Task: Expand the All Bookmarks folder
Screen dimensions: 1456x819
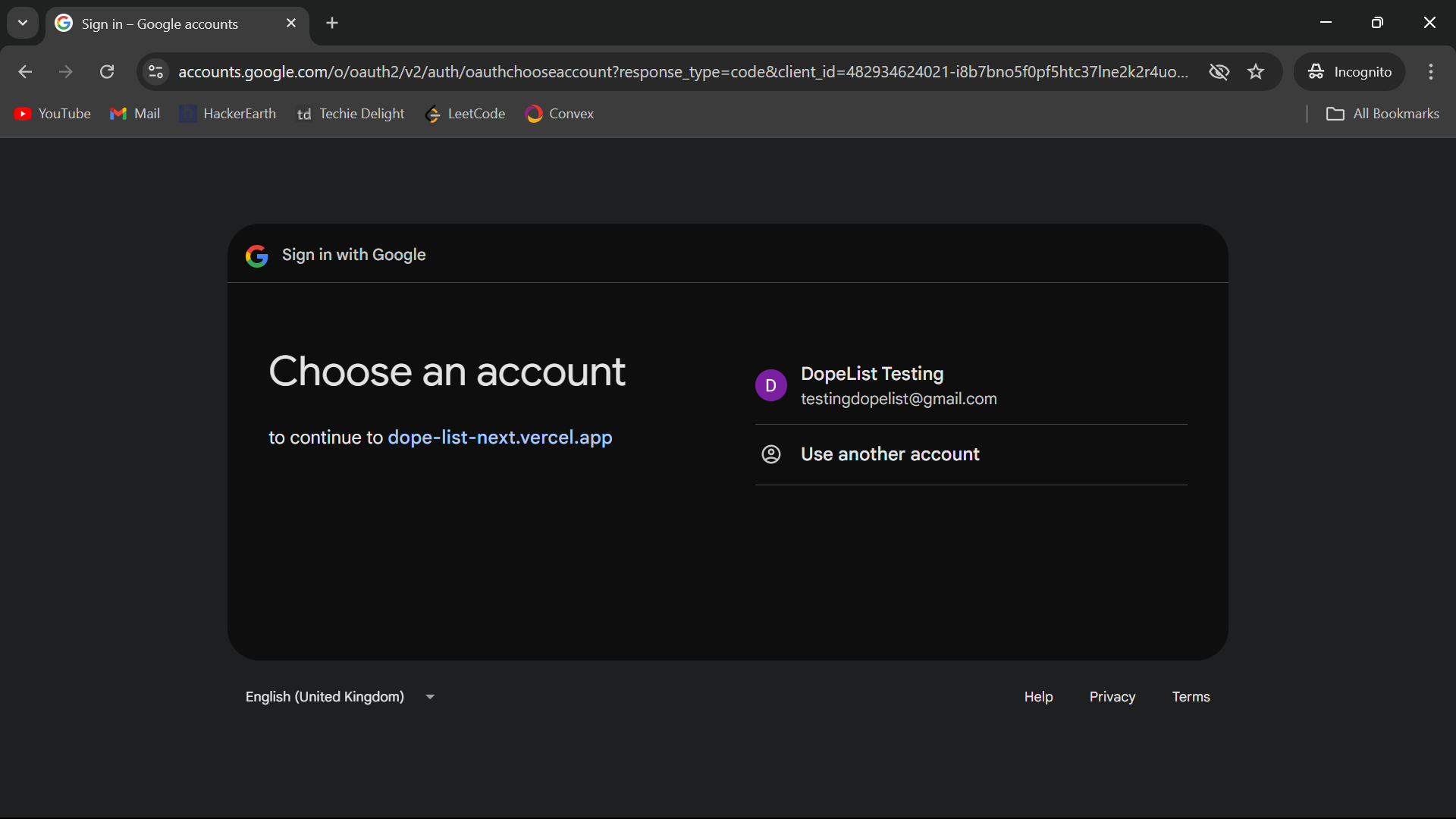Action: point(1382,114)
